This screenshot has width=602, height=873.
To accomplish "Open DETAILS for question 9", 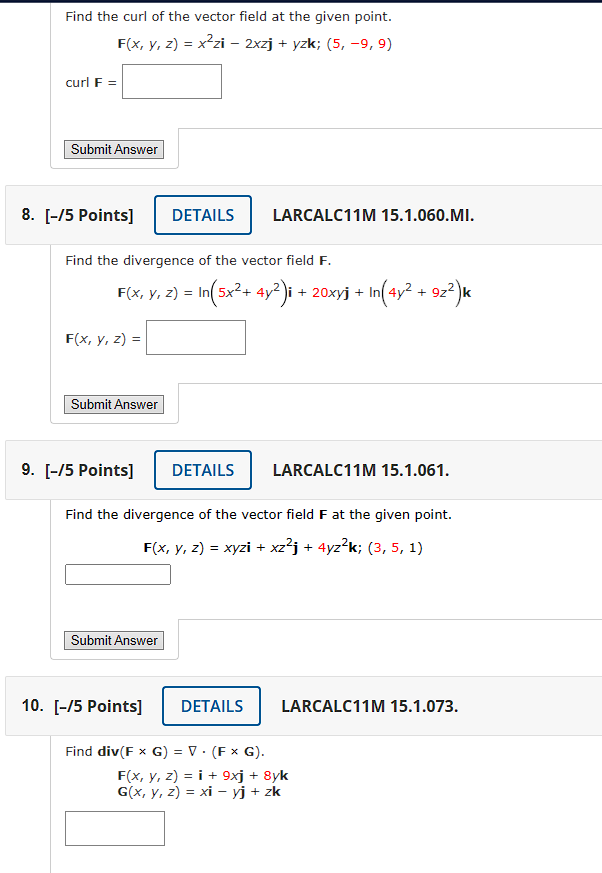I will tap(202, 469).
